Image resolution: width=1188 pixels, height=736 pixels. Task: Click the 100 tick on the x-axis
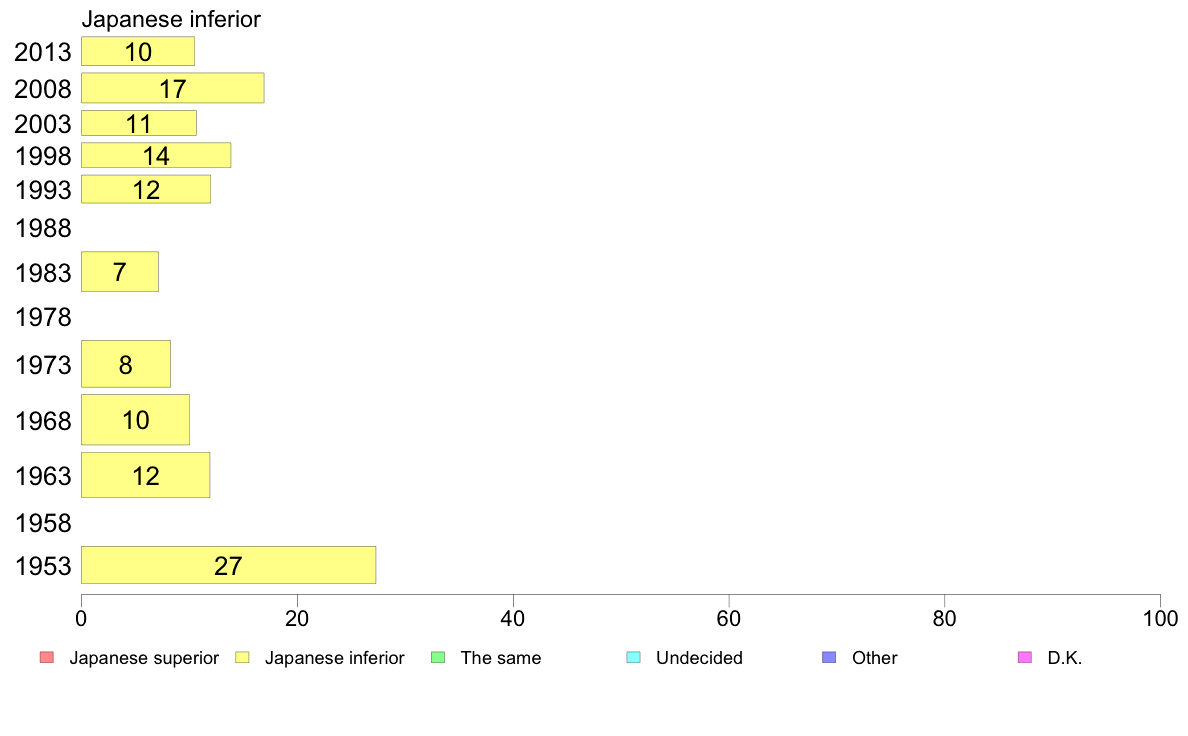(1160, 619)
